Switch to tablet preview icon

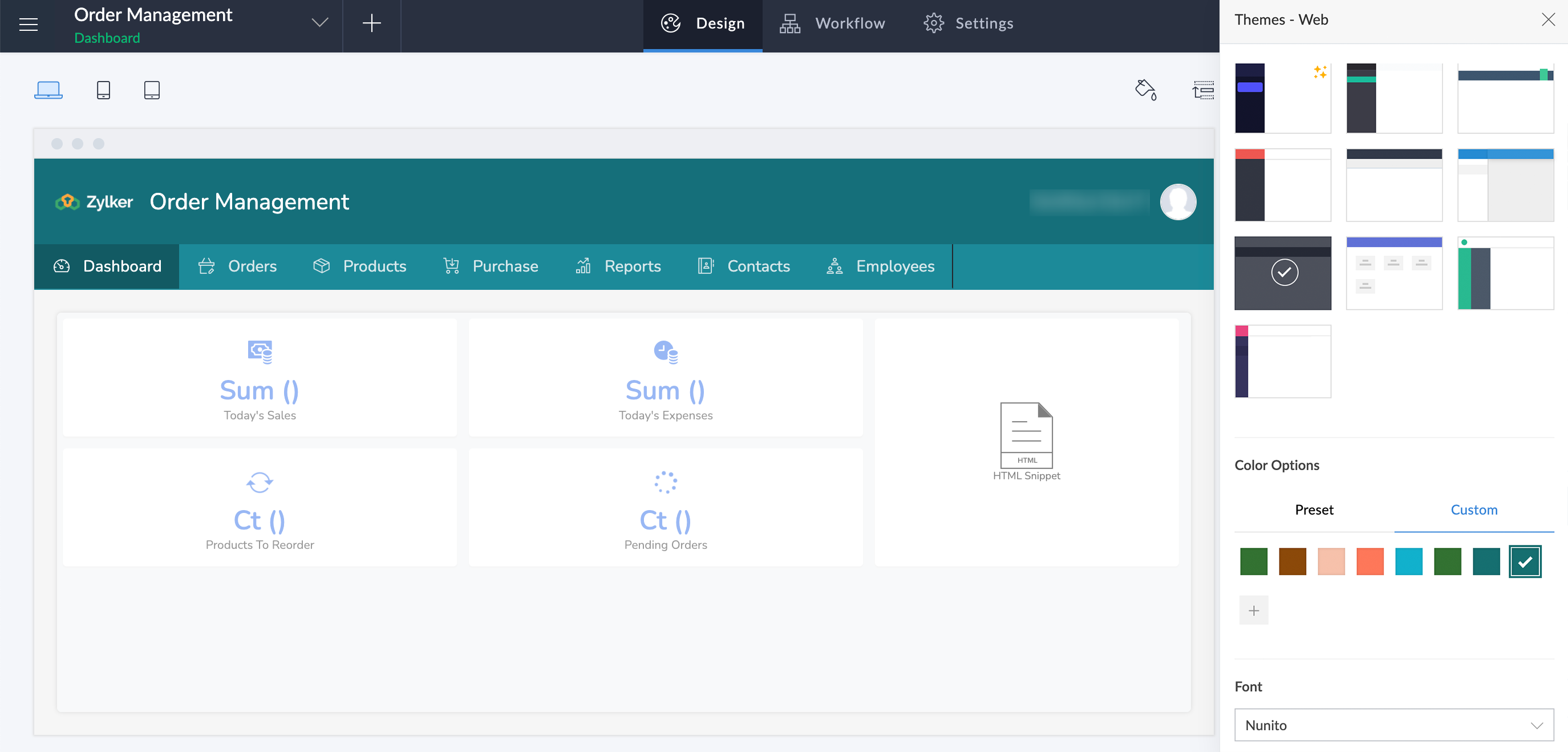152,90
